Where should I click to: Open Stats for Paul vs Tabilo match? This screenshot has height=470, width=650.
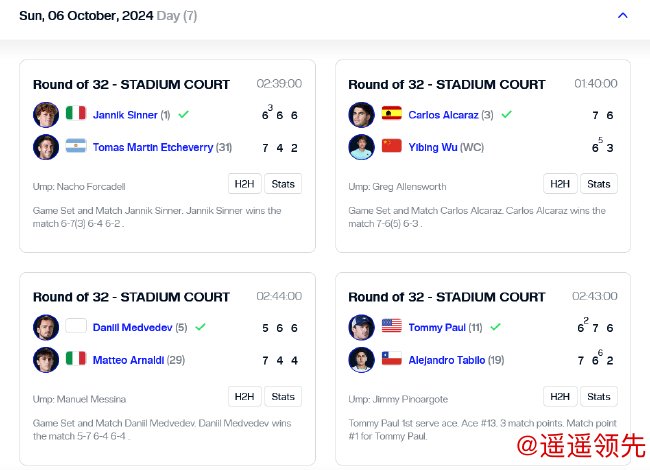[598, 396]
